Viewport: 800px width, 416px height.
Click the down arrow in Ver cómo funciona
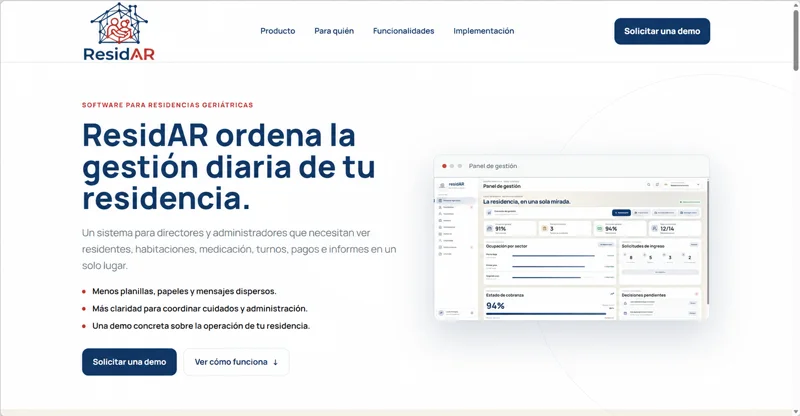[x=276, y=362]
